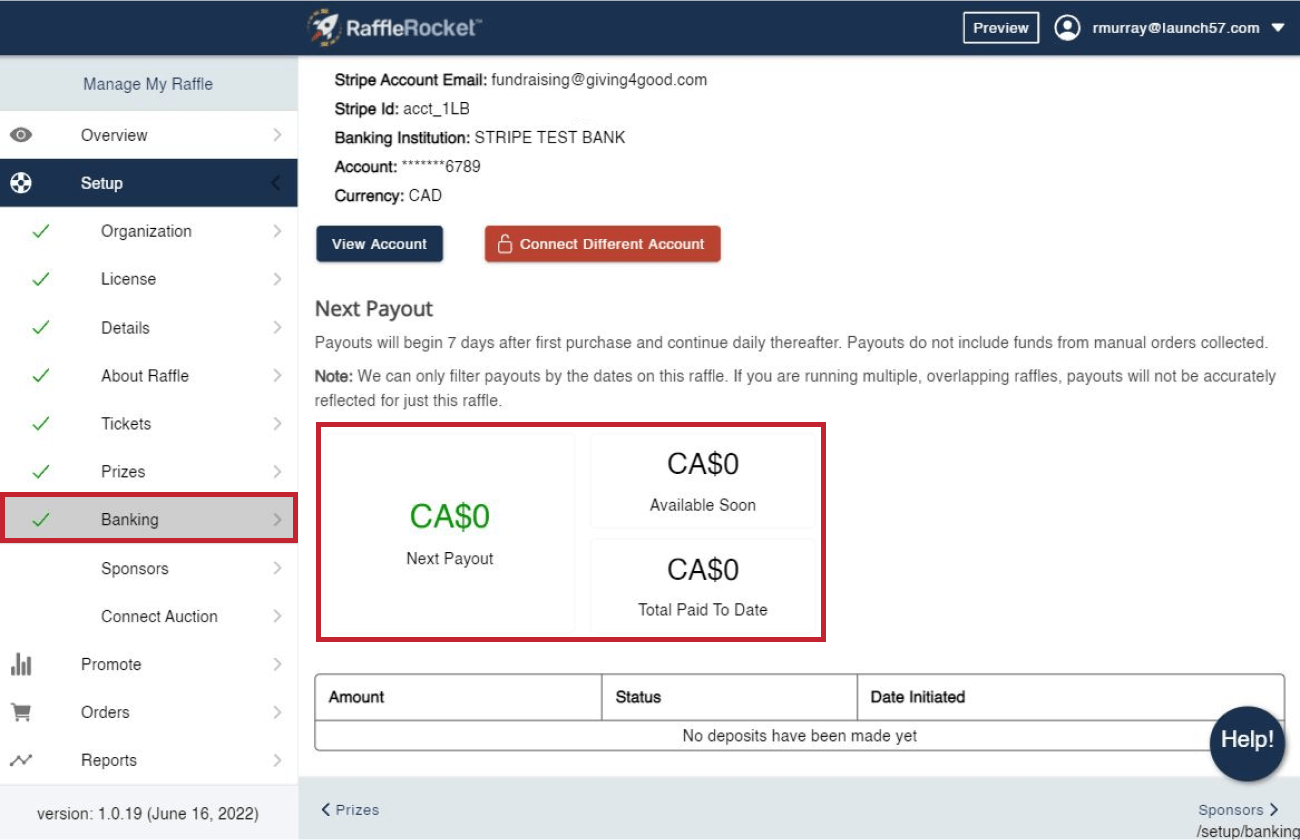Open the Overview menu item
1300x840 pixels.
pos(148,135)
